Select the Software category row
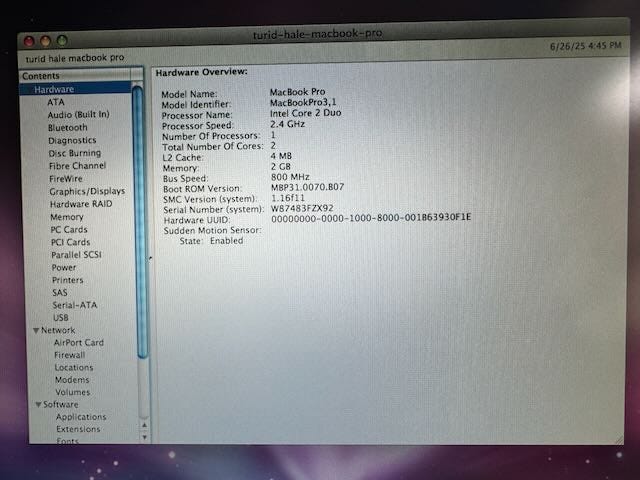 pos(61,404)
